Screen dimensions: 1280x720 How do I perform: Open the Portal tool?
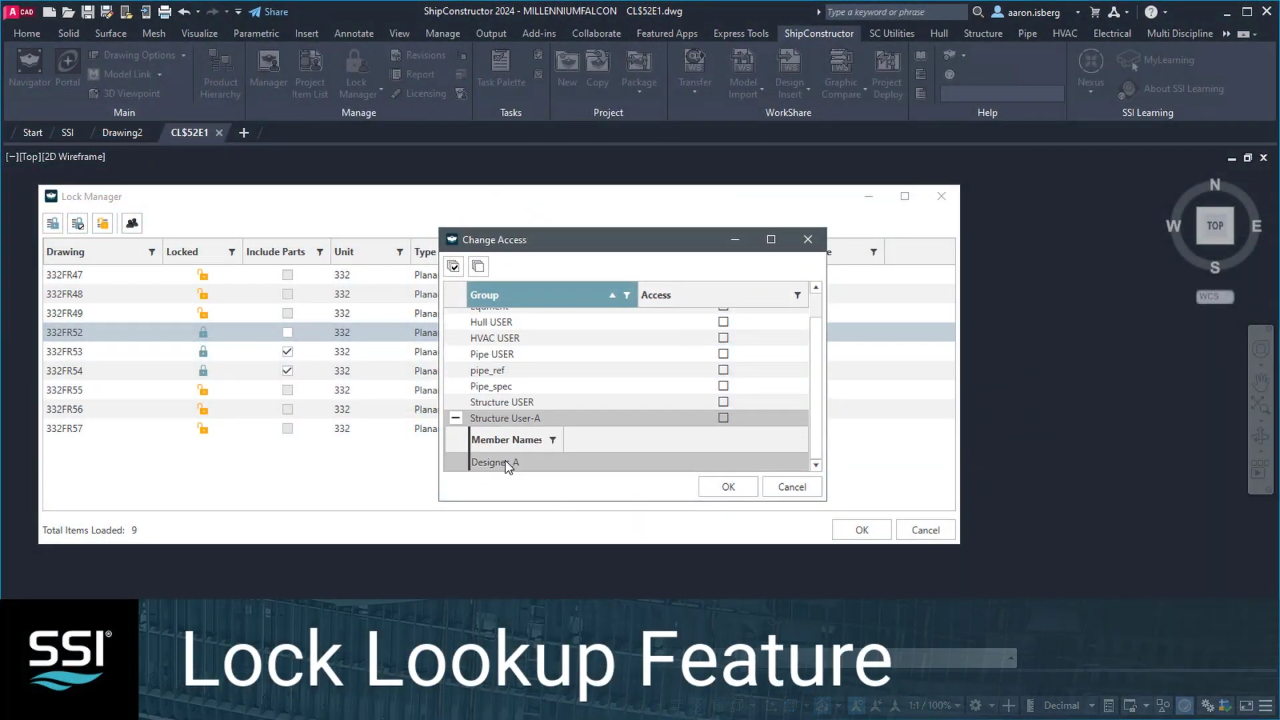coord(67,69)
